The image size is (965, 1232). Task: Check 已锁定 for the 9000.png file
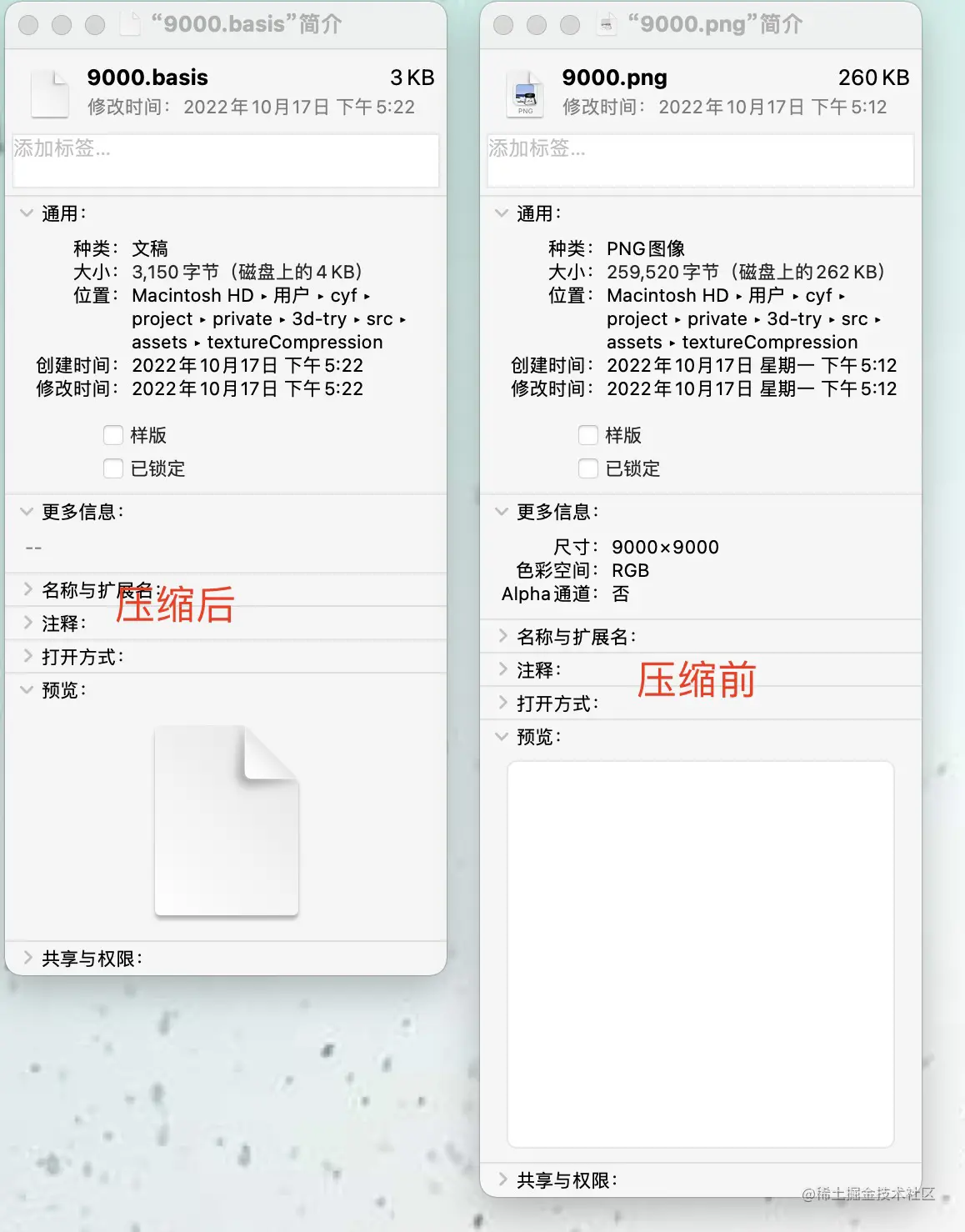coord(587,468)
